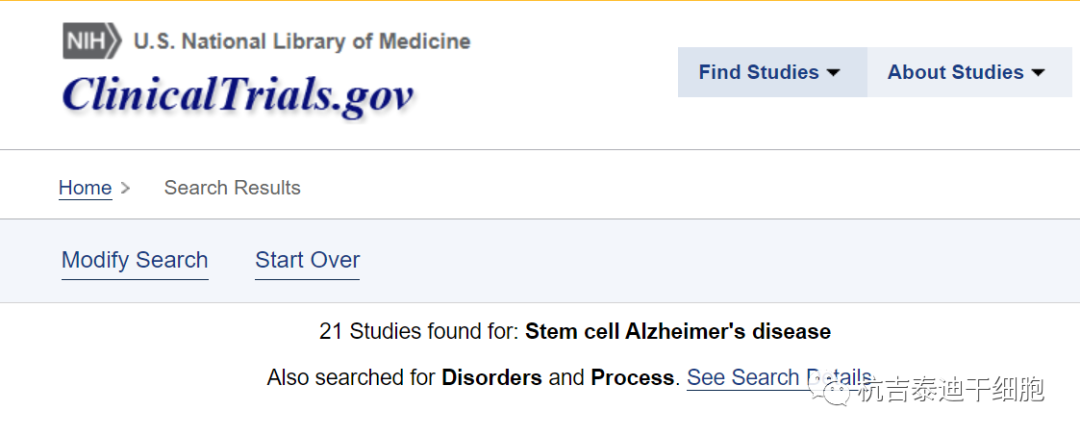The width and height of the screenshot is (1080, 437).
Task: Click the "21 Studies found for" text
Action: (419, 331)
